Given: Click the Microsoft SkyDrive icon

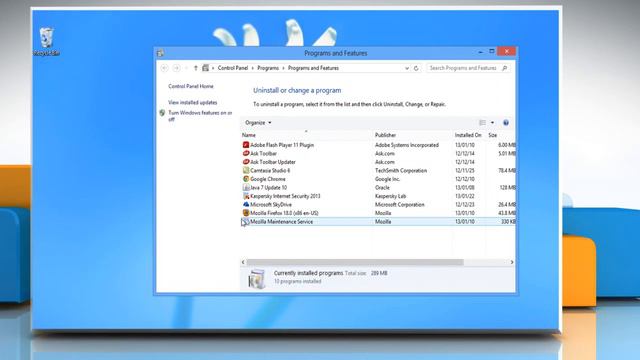Looking at the screenshot, I should (x=246, y=204).
